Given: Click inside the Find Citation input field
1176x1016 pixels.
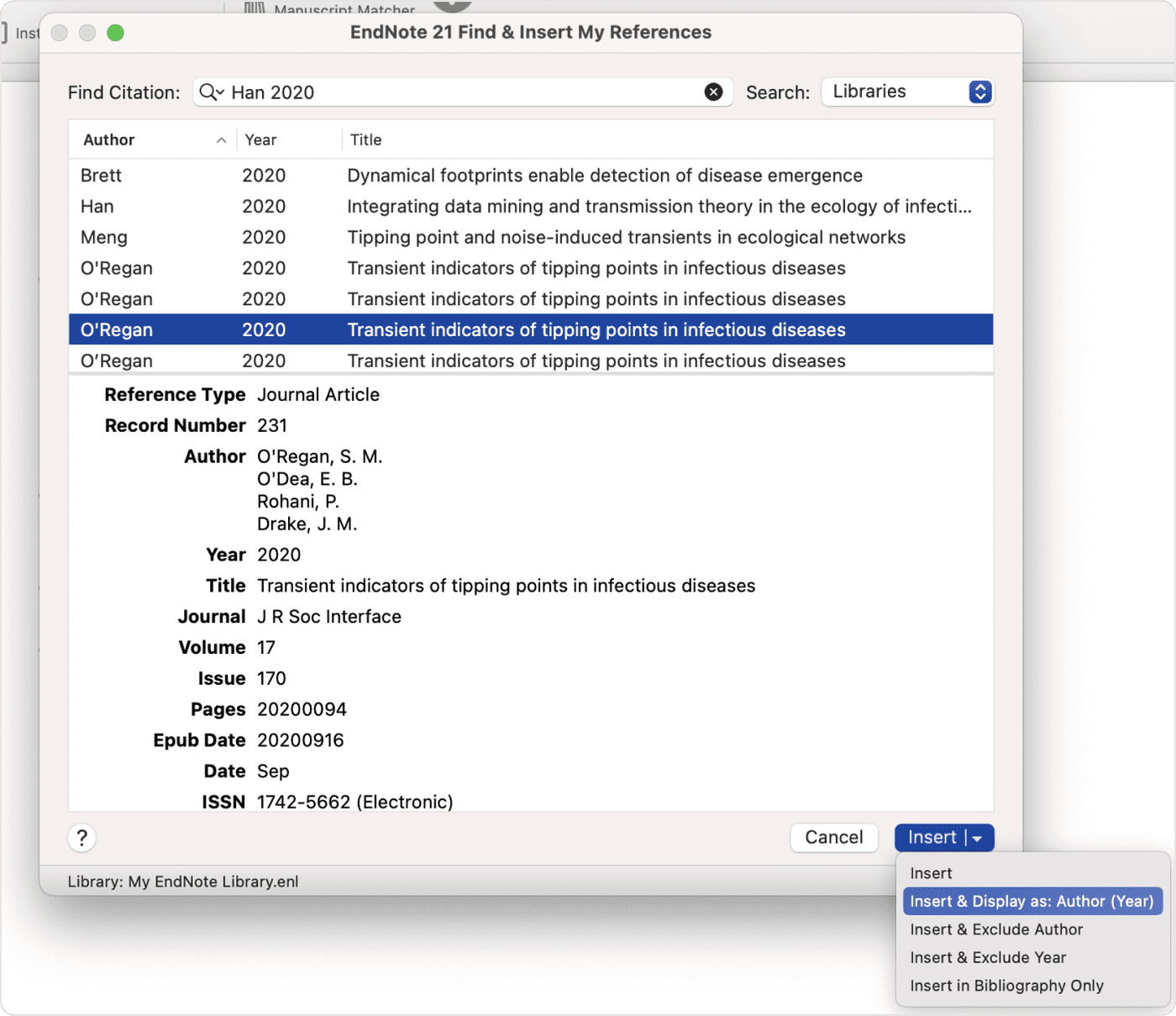Looking at the screenshot, I should [x=462, y=92].
